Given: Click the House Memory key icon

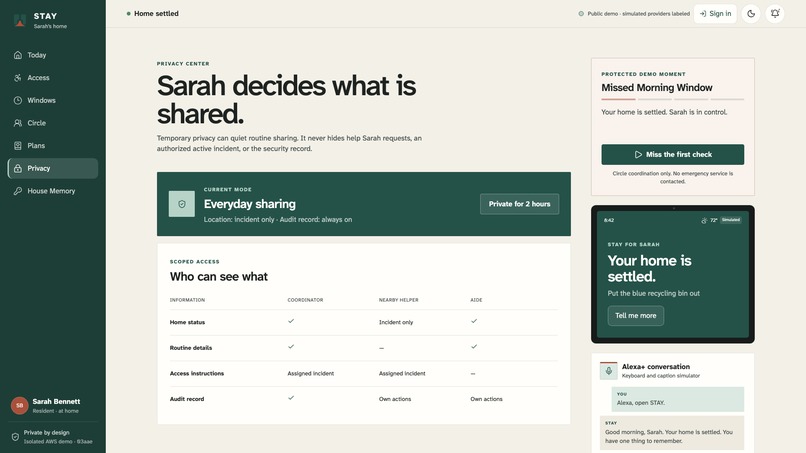Looking at the screenshot, I should pos(18,191).
